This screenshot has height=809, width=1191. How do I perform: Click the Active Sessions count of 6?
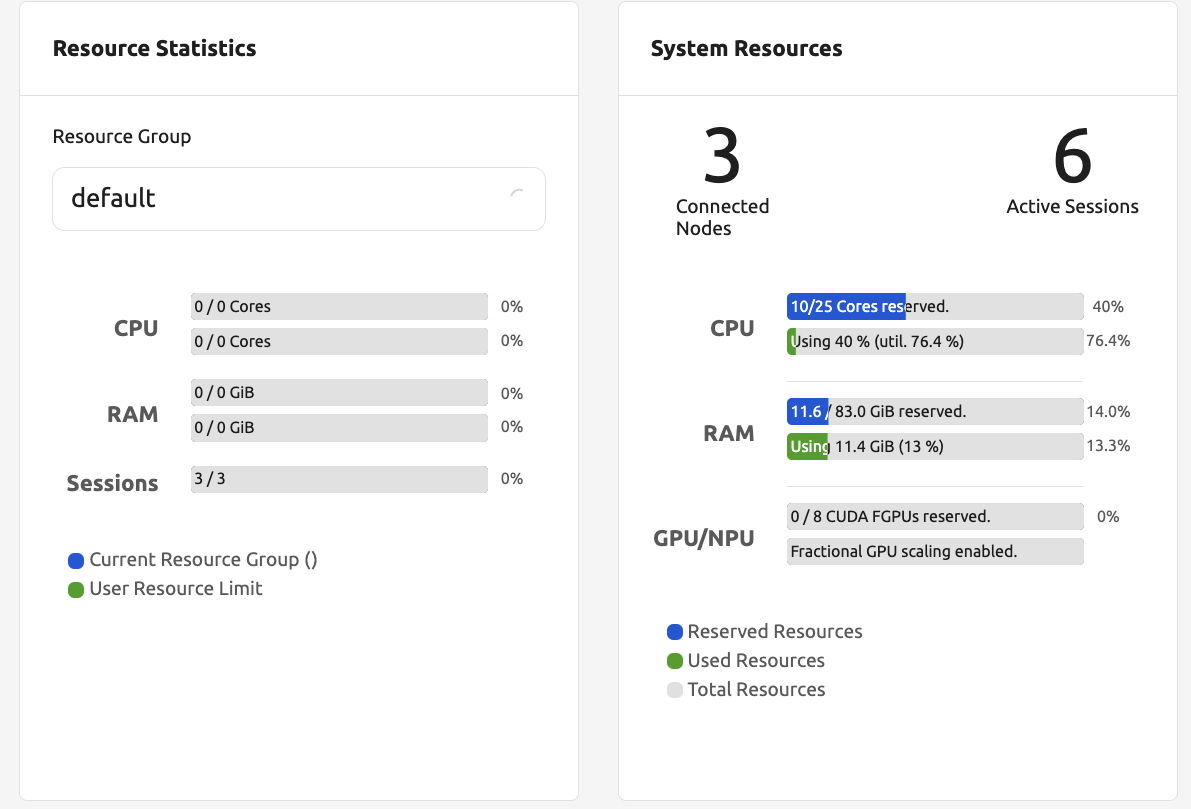(x=1072, y=157)
